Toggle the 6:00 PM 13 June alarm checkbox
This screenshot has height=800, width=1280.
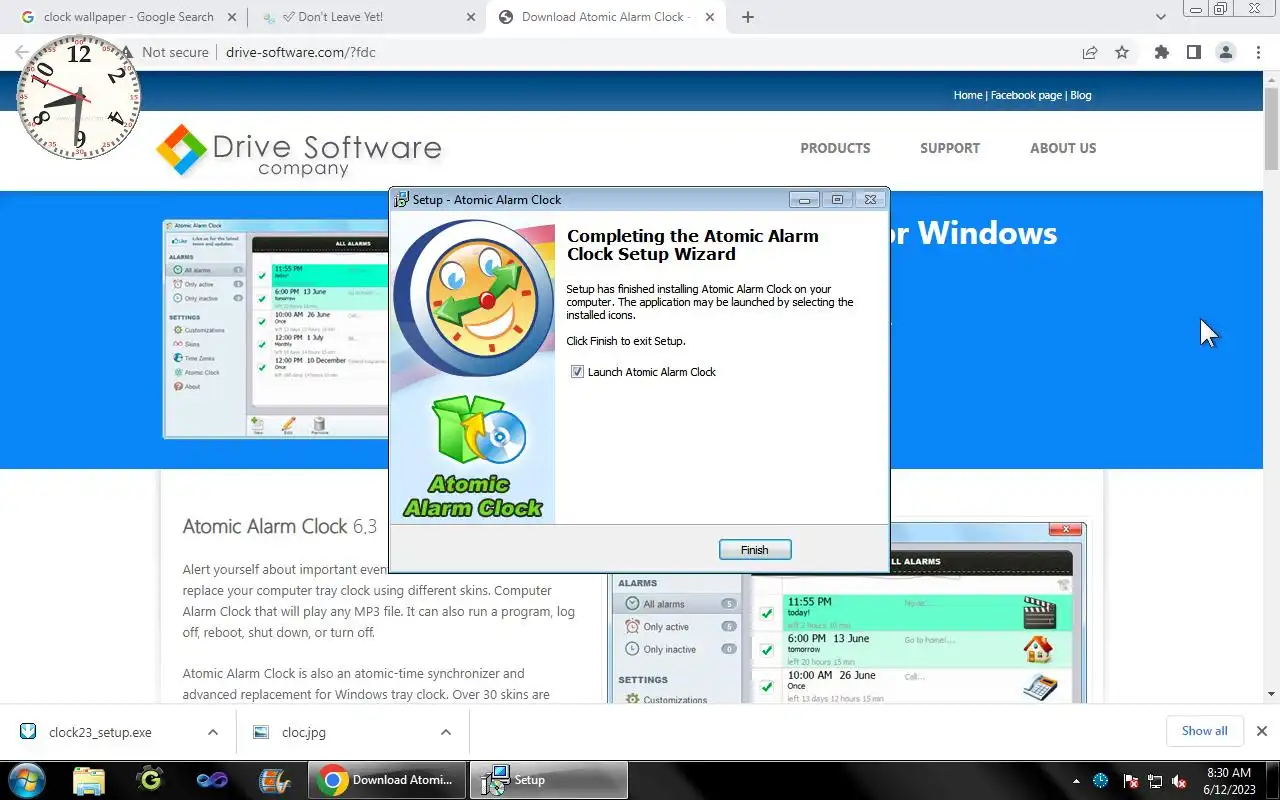pyautogui.click(x=767, y=650)
